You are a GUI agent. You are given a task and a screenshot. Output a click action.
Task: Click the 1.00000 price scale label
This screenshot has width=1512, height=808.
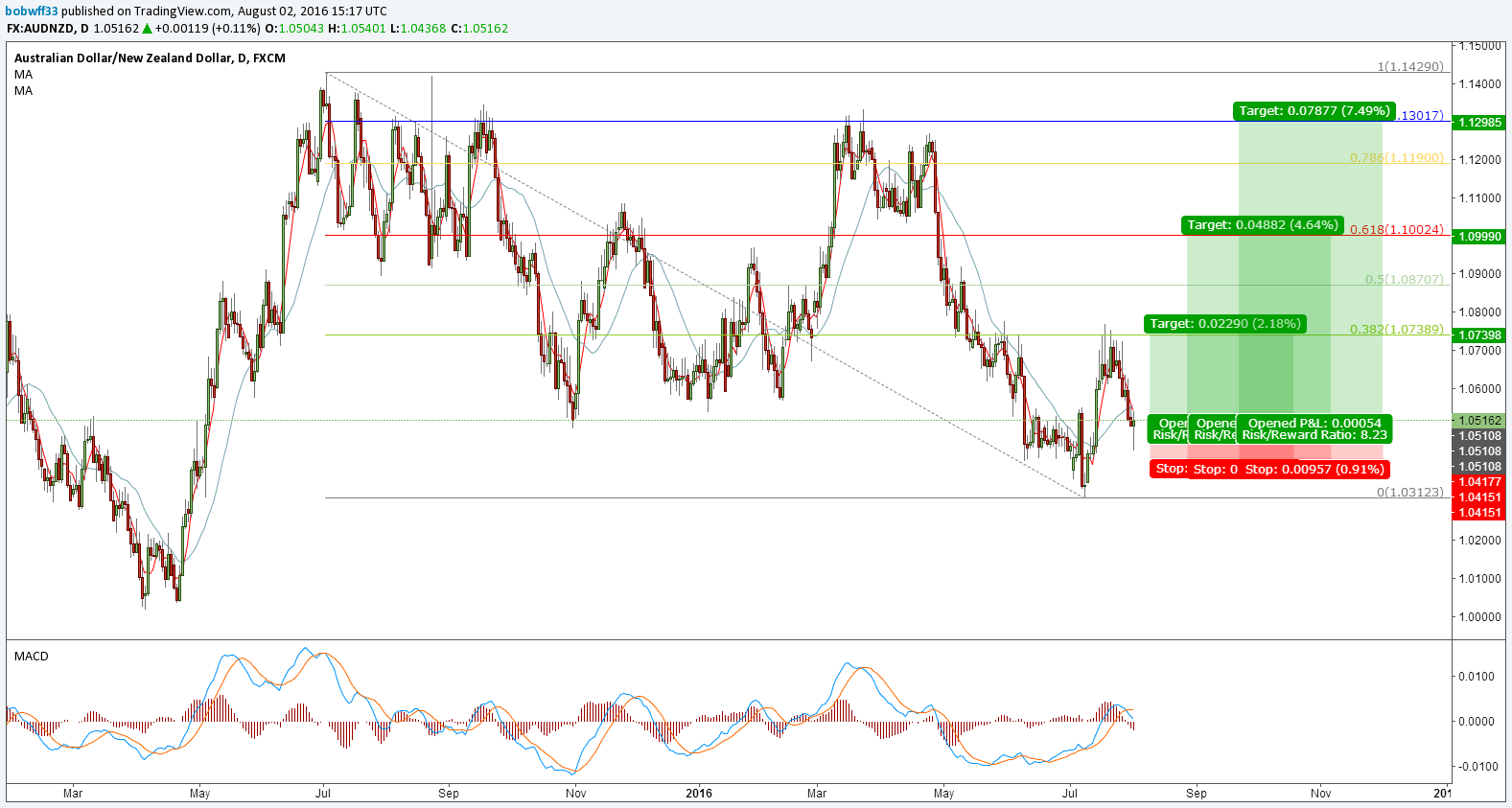1479,617
